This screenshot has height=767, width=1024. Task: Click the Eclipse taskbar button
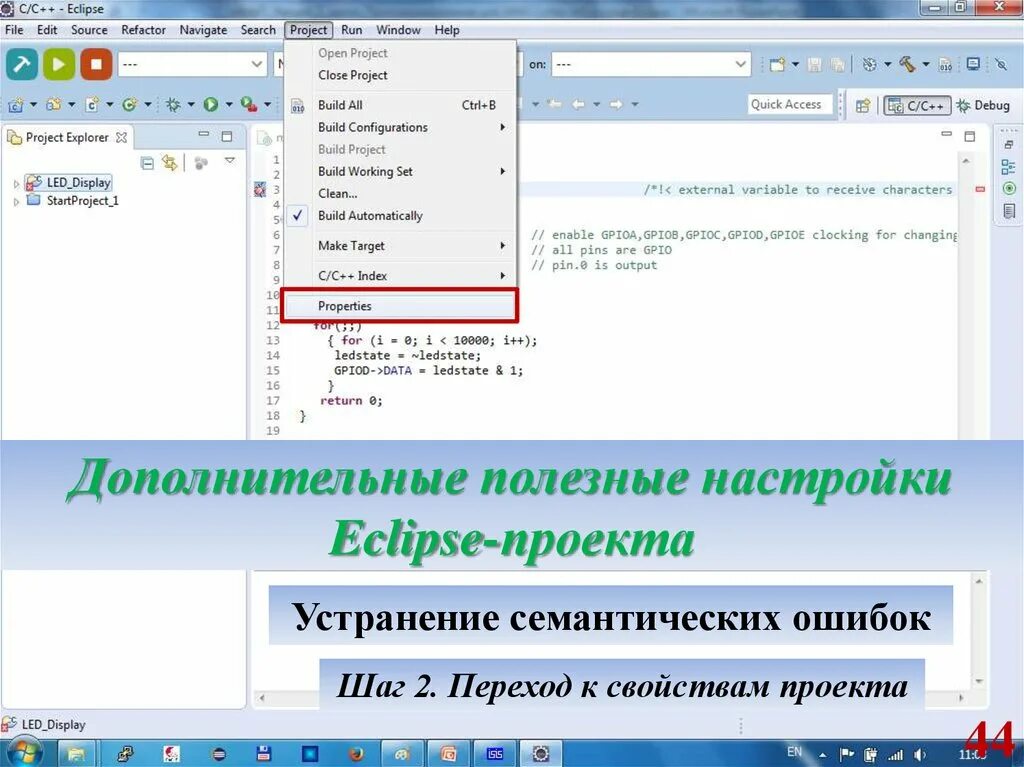click(x=541, y=753)
